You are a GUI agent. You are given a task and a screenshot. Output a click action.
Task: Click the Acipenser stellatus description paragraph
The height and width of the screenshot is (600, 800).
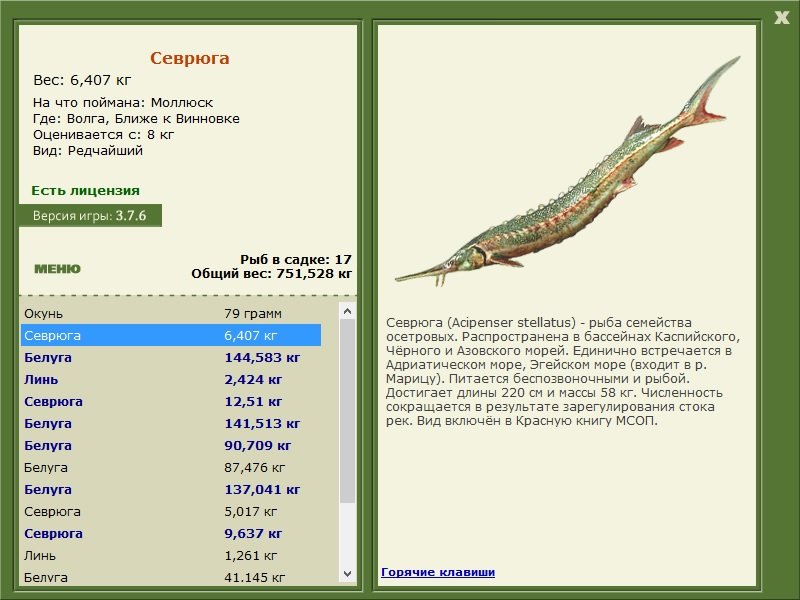pos(563,371)
